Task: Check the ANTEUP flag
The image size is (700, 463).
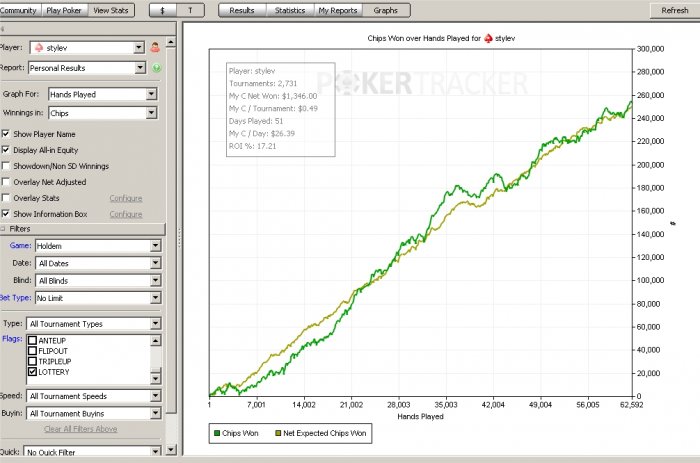Action: (x=32, y=340)
